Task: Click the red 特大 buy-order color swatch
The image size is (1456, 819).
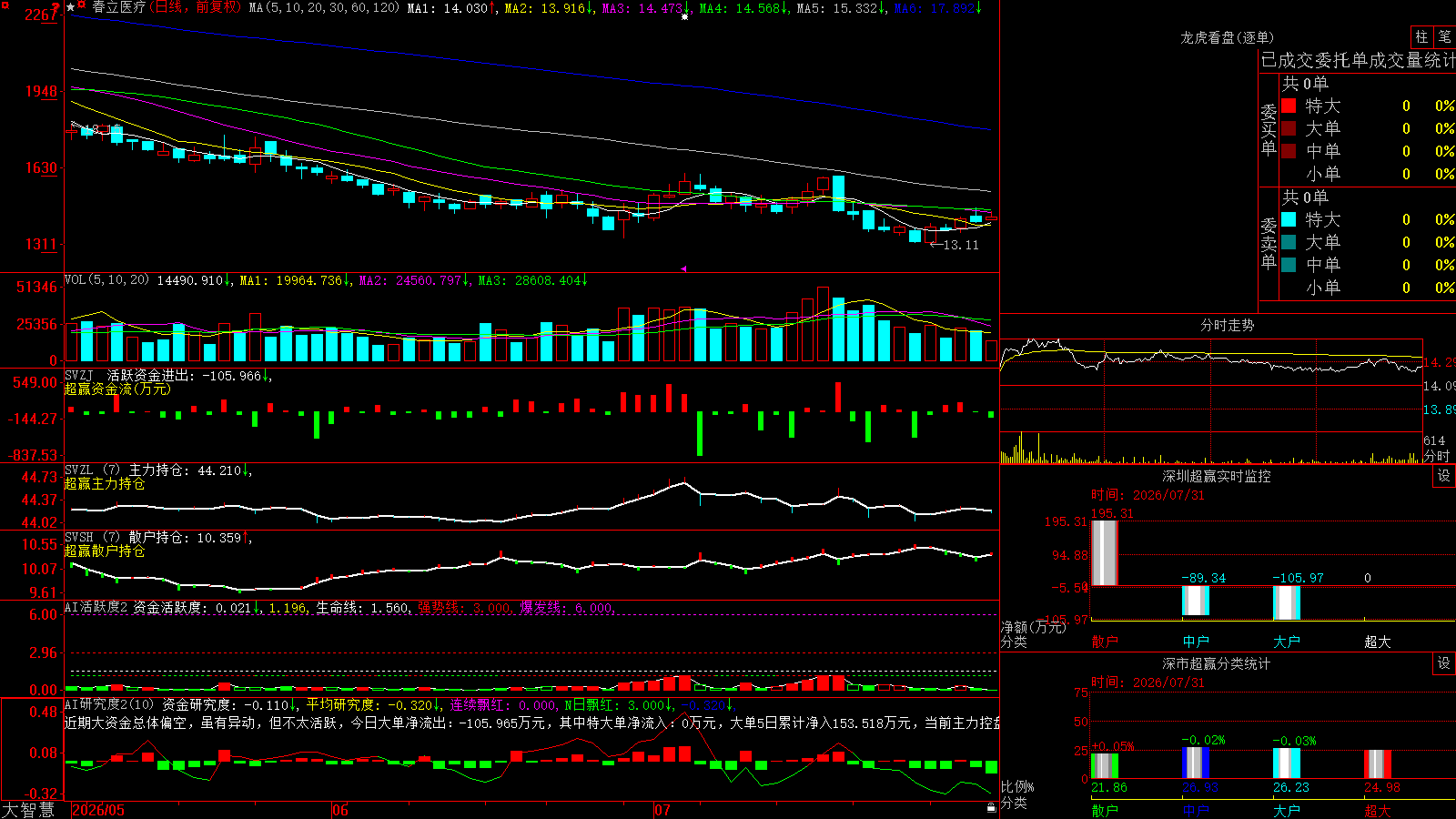Action: click(1289, 106)
